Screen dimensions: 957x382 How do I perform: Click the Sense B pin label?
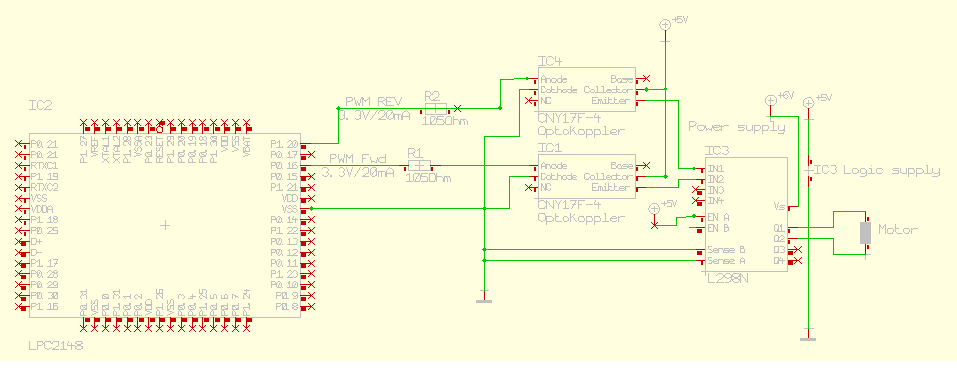pos(726,250)
